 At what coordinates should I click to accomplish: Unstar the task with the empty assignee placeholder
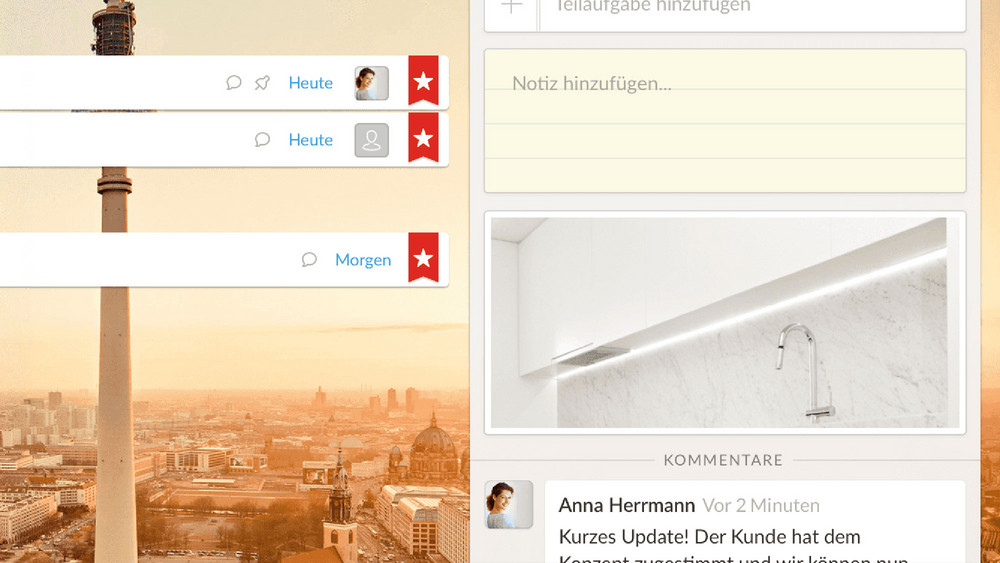point(423,138)
